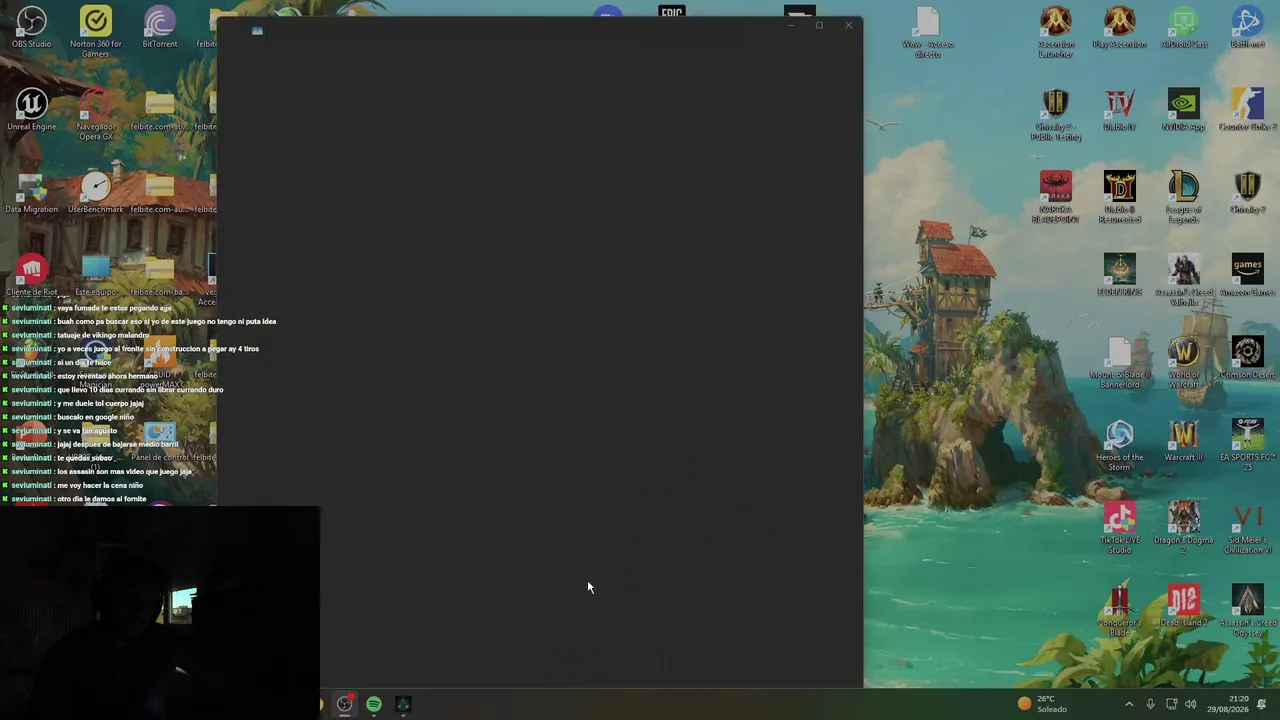Image resolution: width=1280 pixels, height=720 pixels.
Task: Click the dark window's maximize button
Action: point(819,25)
